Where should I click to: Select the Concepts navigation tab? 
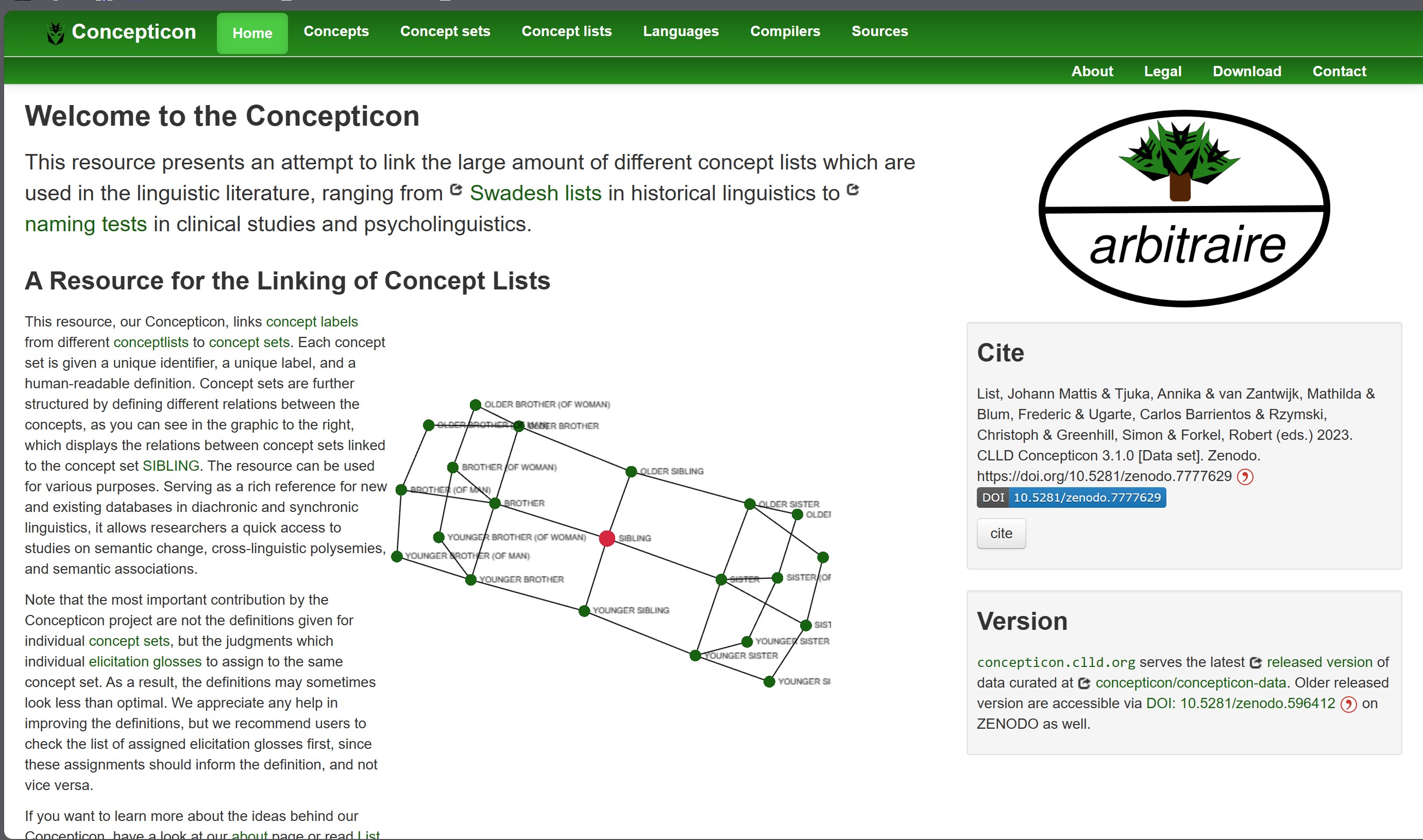point(336,31)
